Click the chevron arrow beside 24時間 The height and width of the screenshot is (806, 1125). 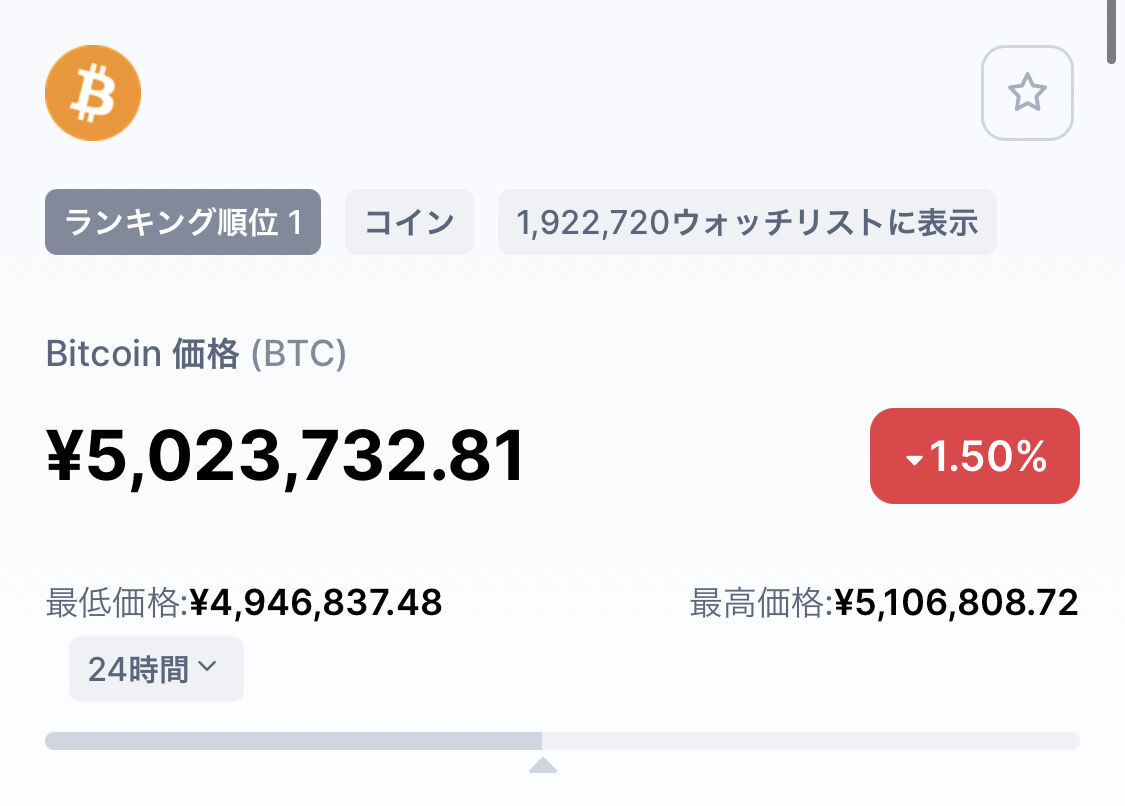tap(208, 667)
